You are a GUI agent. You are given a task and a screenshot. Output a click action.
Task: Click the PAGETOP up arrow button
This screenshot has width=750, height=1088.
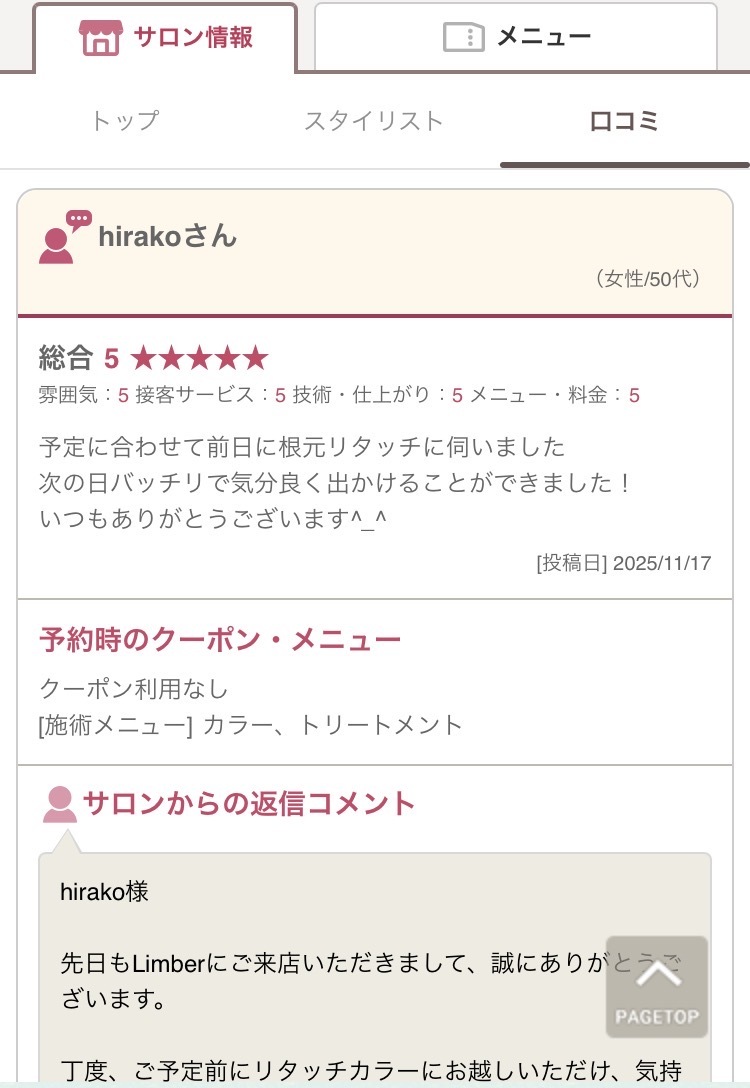tap(657, 986)
